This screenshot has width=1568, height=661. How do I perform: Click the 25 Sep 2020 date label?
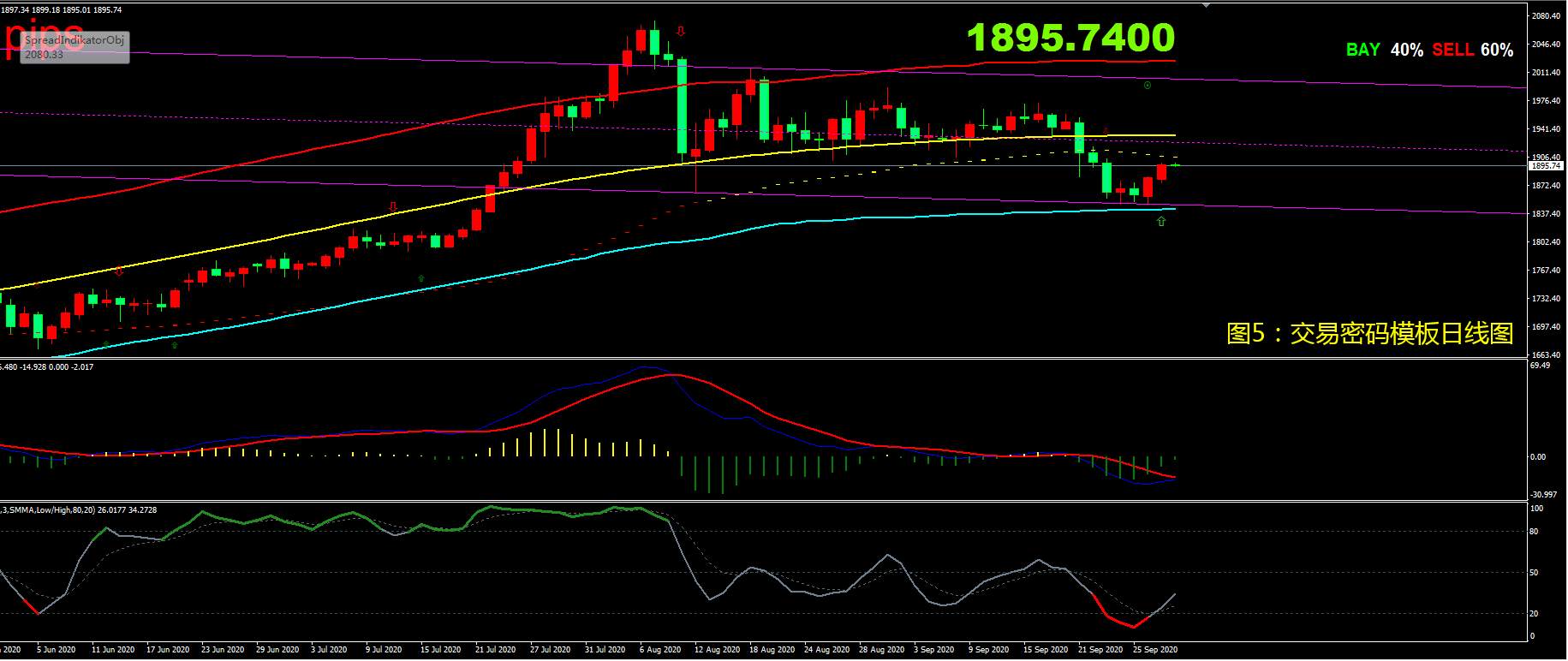pos(1155,650)
